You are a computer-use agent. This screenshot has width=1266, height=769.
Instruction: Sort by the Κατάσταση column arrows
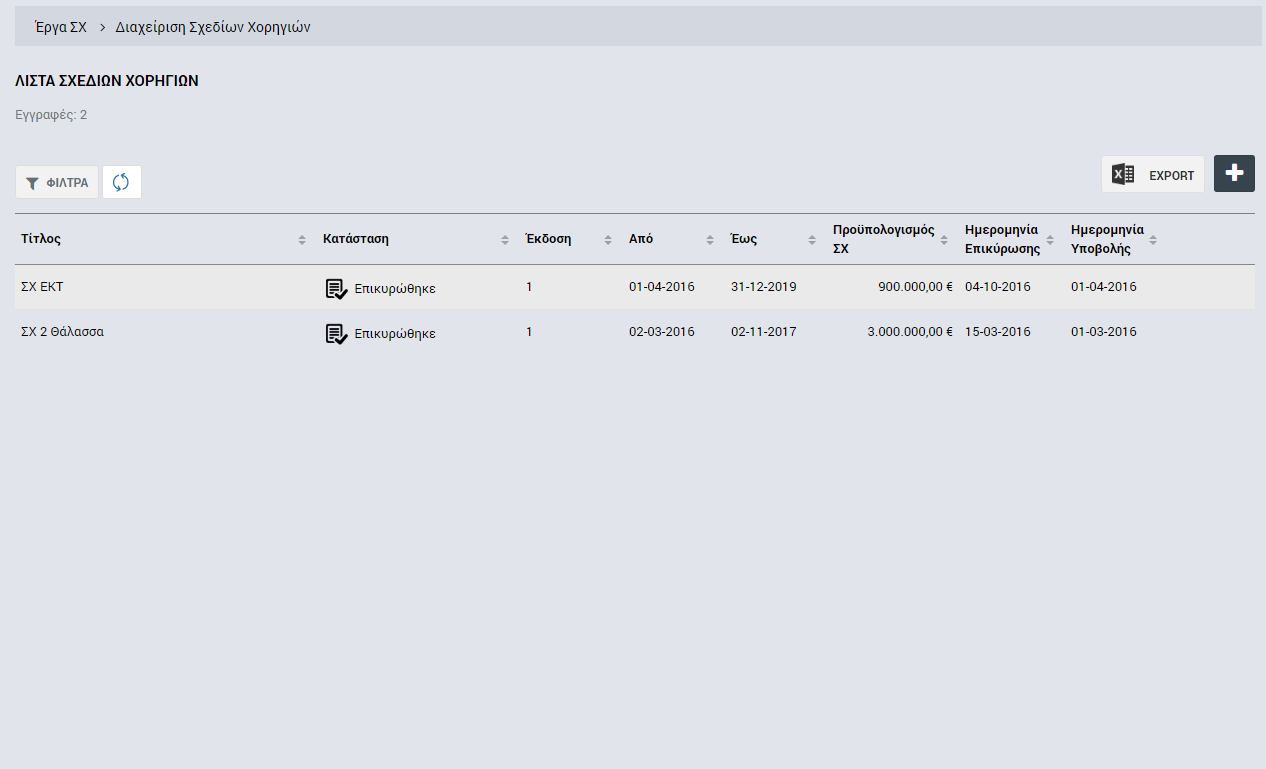click(x=505, y=240)
